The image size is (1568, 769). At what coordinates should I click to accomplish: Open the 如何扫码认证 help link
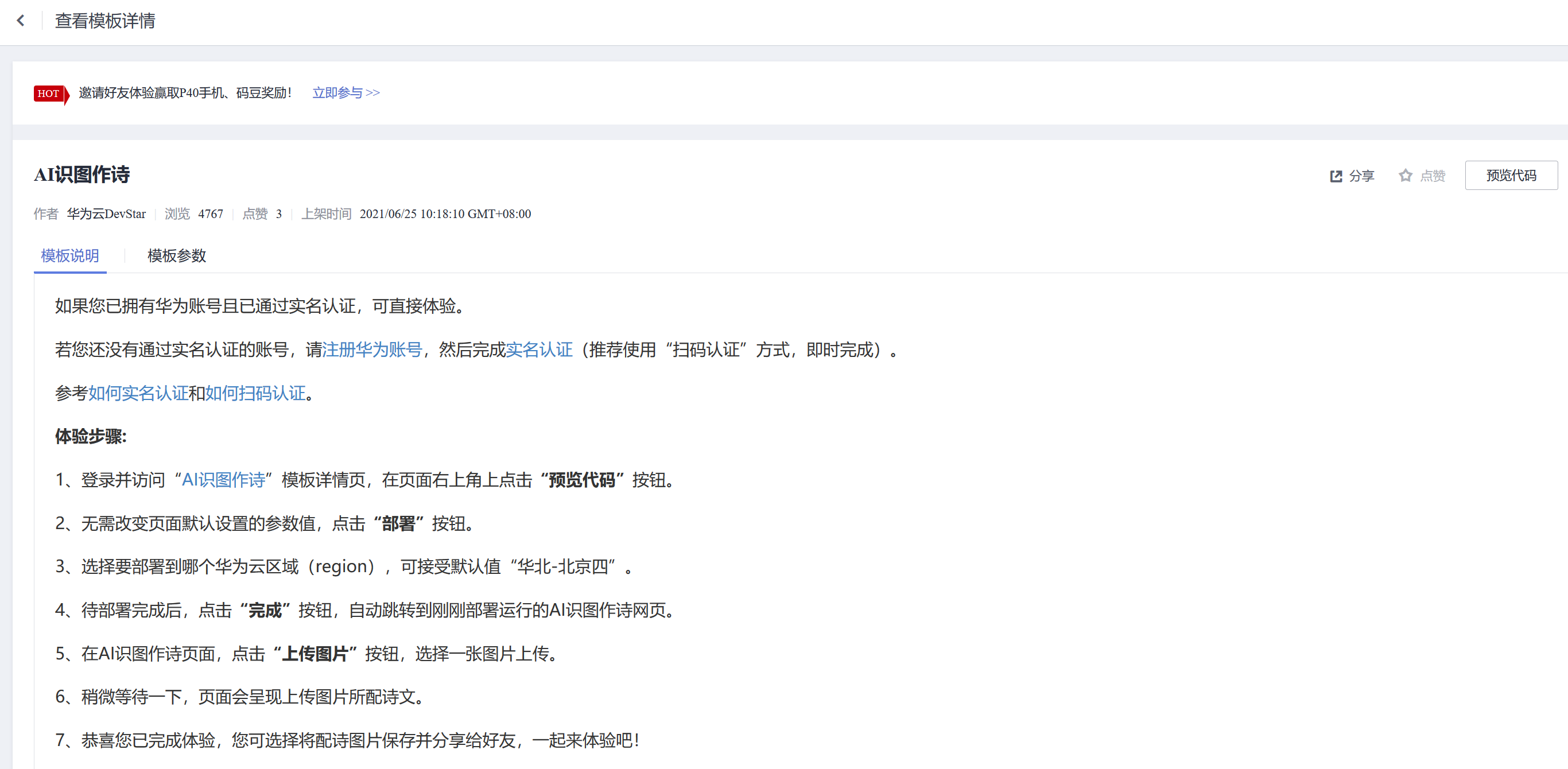(255, 393)
